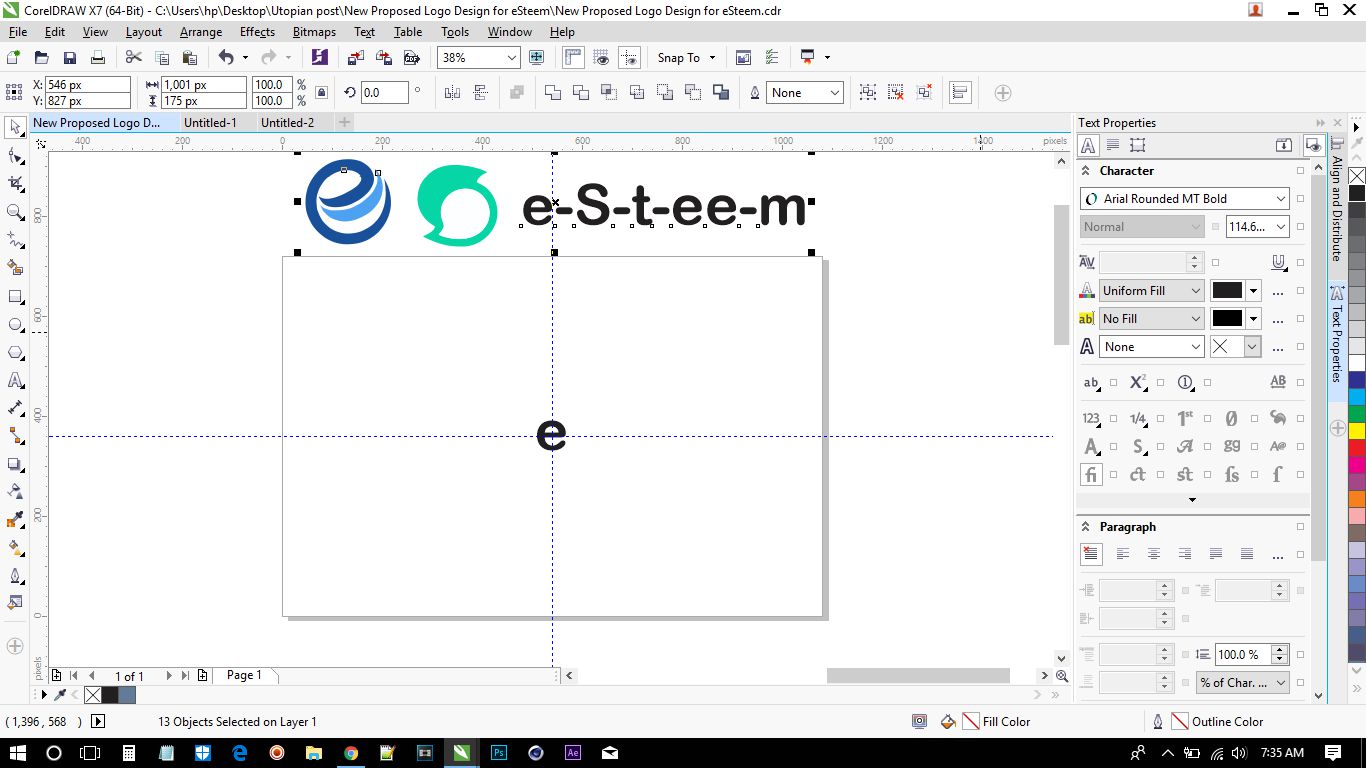Click the rotation angle input field

point(384,93)
